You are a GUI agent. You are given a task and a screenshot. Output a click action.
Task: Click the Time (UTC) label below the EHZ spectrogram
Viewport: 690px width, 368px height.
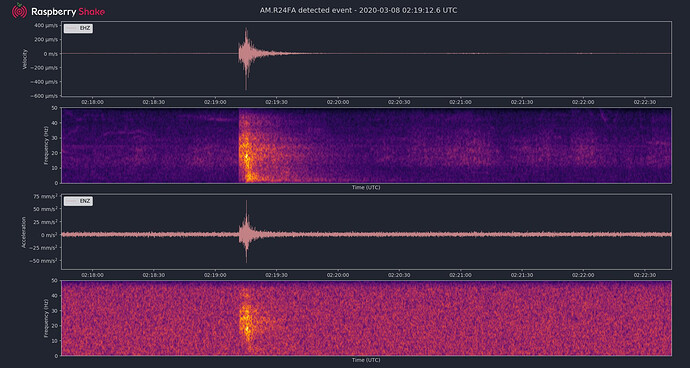click(366, 188)
